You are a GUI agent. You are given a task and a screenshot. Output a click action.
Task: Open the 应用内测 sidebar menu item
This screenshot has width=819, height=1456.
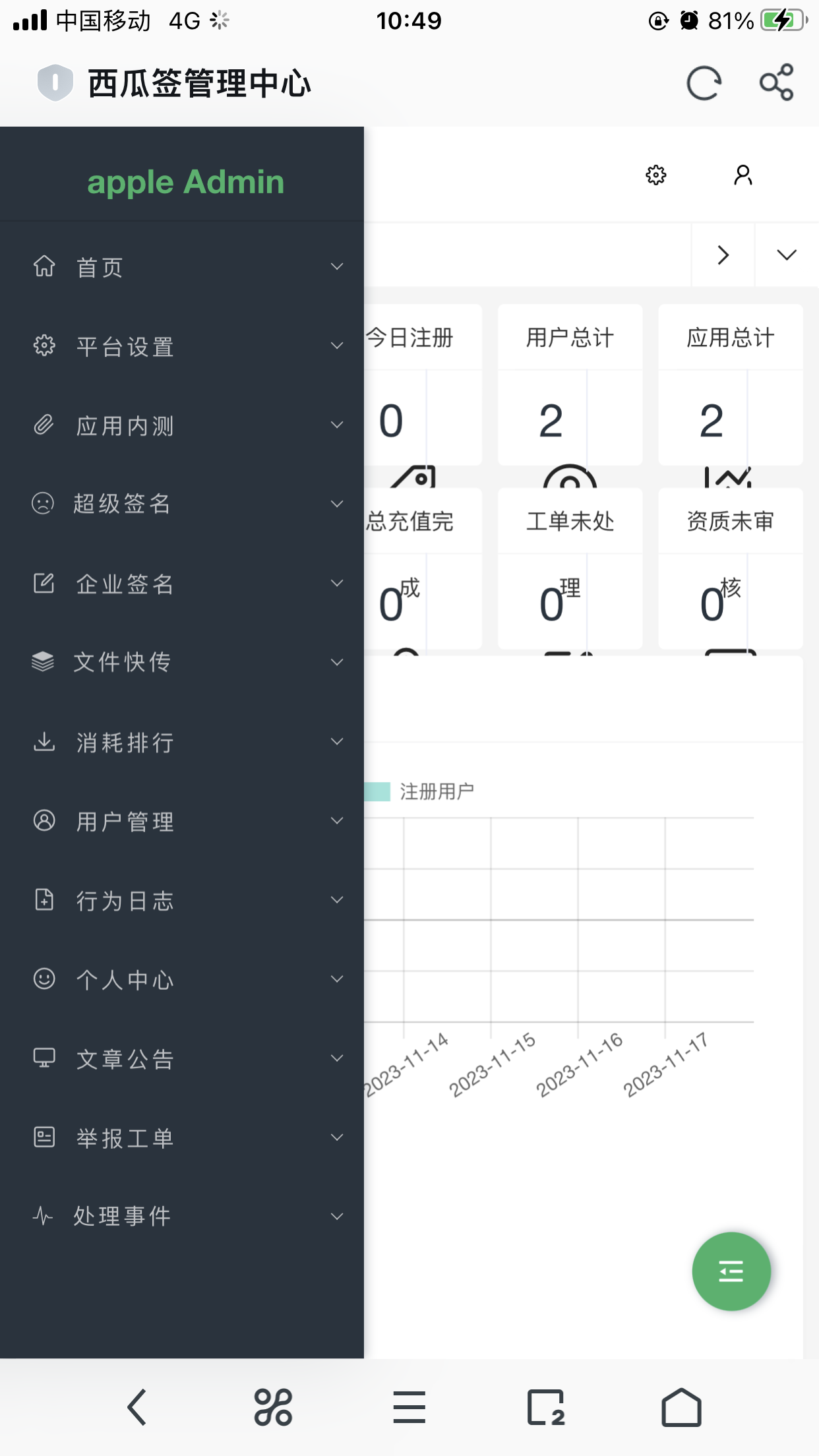182,425
